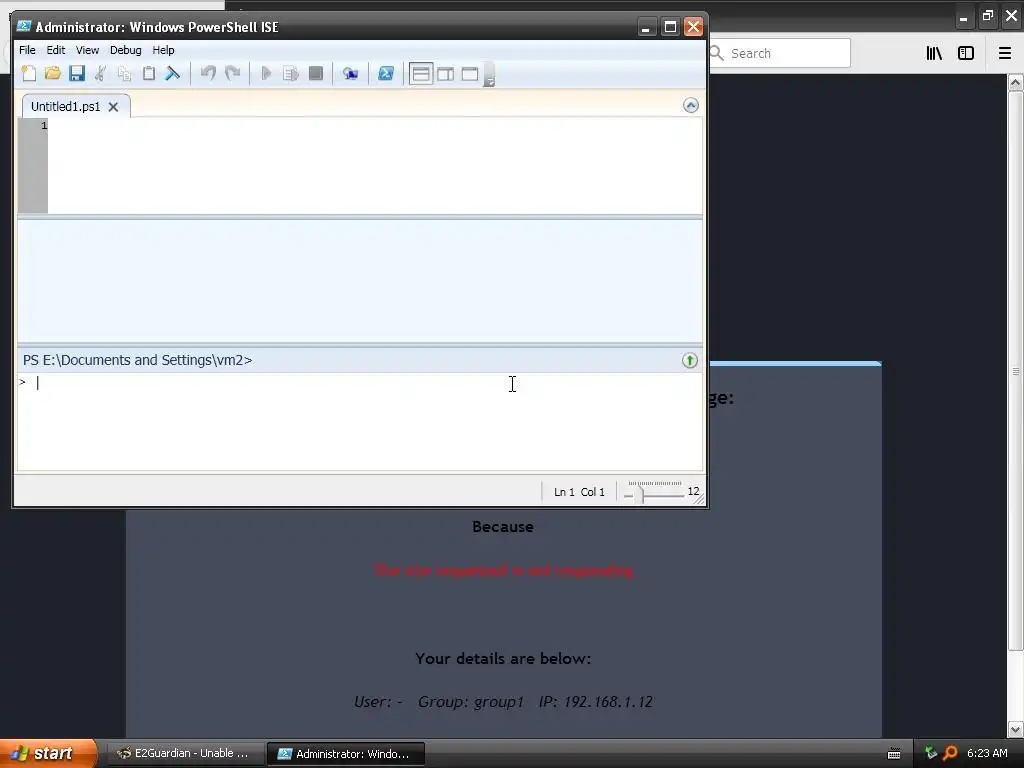Image resolution: width=1024 pixels, height=768 pixels.
Task: Click the Redo arrow icon
Action: pos(232,73)
